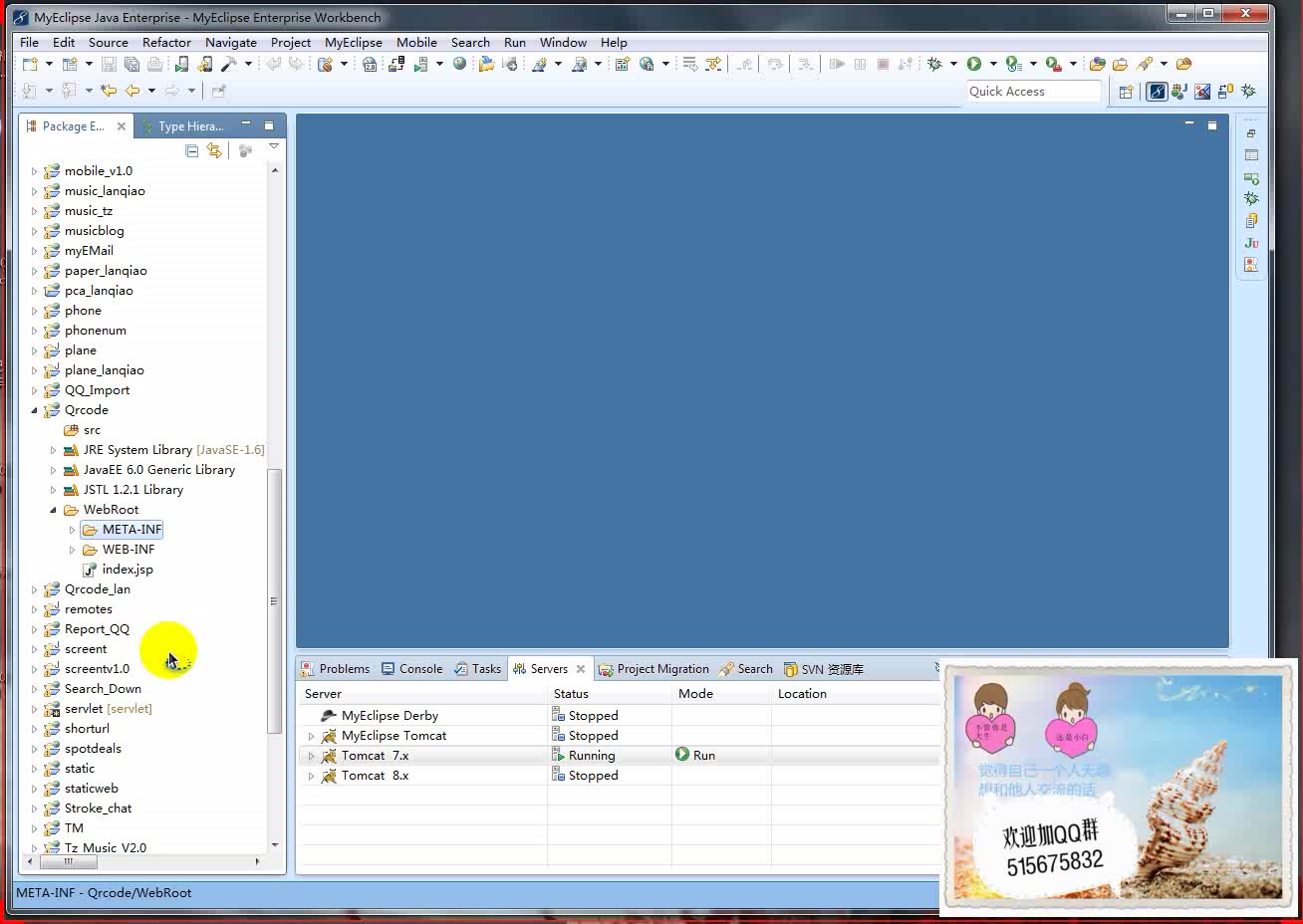Open the Debug button dropdown arrow
This screenshot has width=1303, height=924.
953,64
